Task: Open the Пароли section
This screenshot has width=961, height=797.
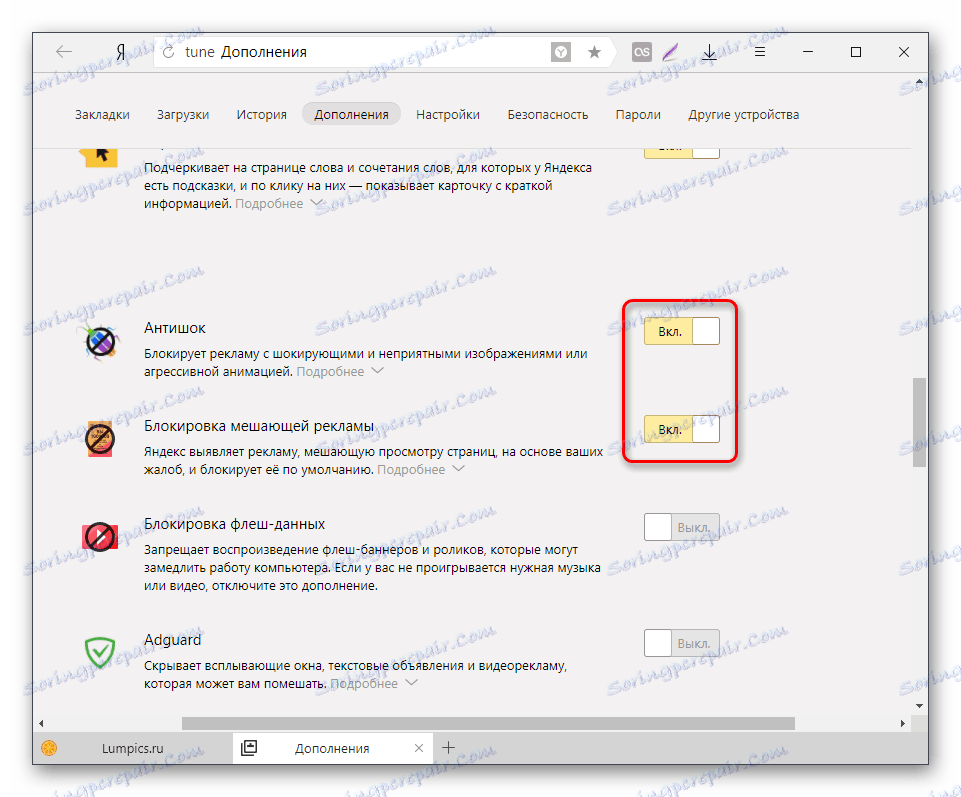Action: click(x=638, y=115)
